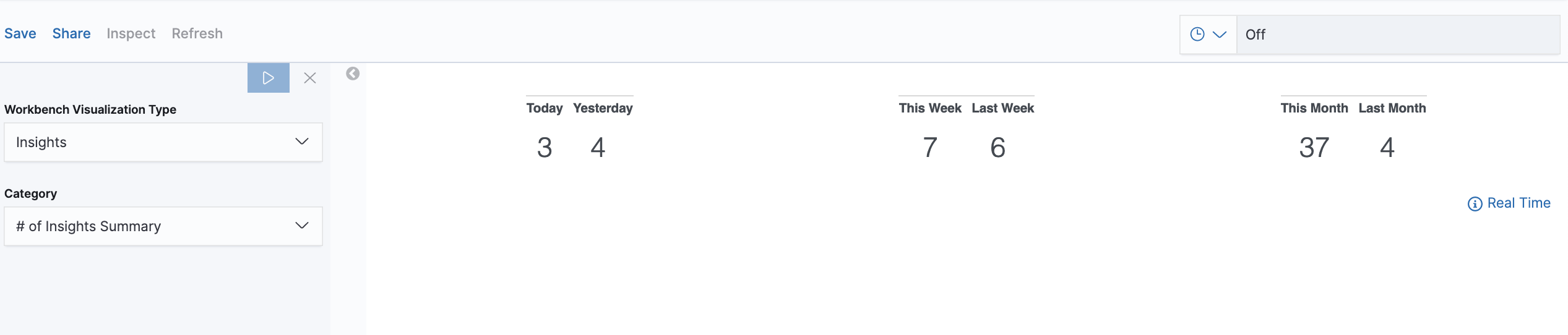Screen dimensions: 1568x335
Task: Click the Off refresh interval field
Action: (x=1397, y=35)
